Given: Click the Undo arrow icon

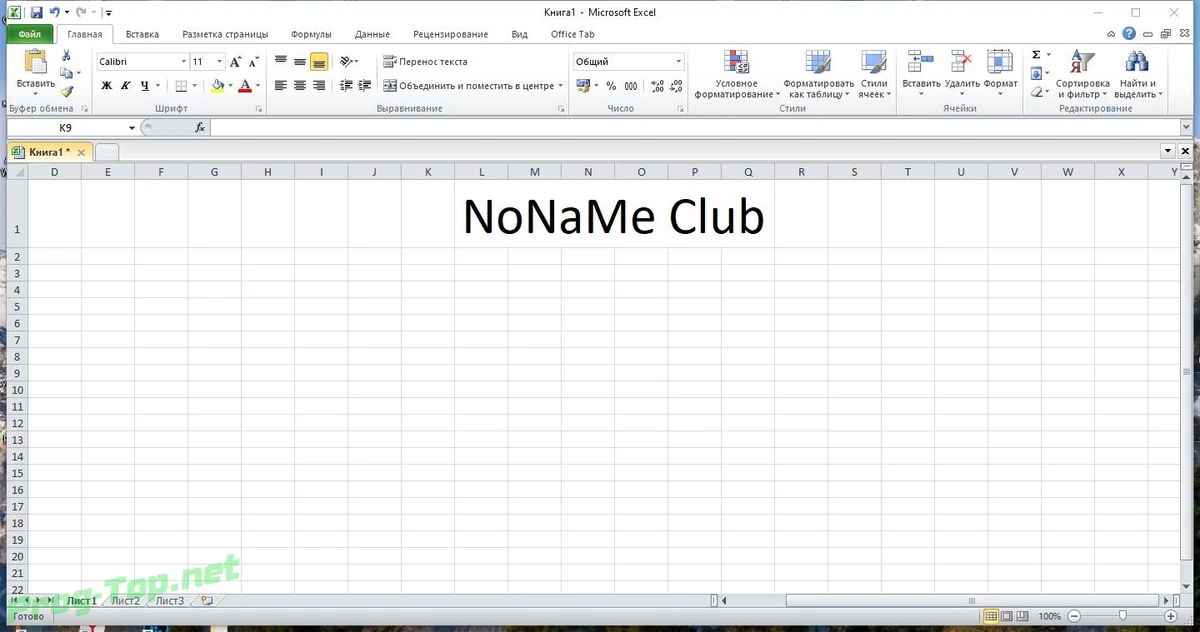Looking at the screenshot, I should tap(54, 13).
